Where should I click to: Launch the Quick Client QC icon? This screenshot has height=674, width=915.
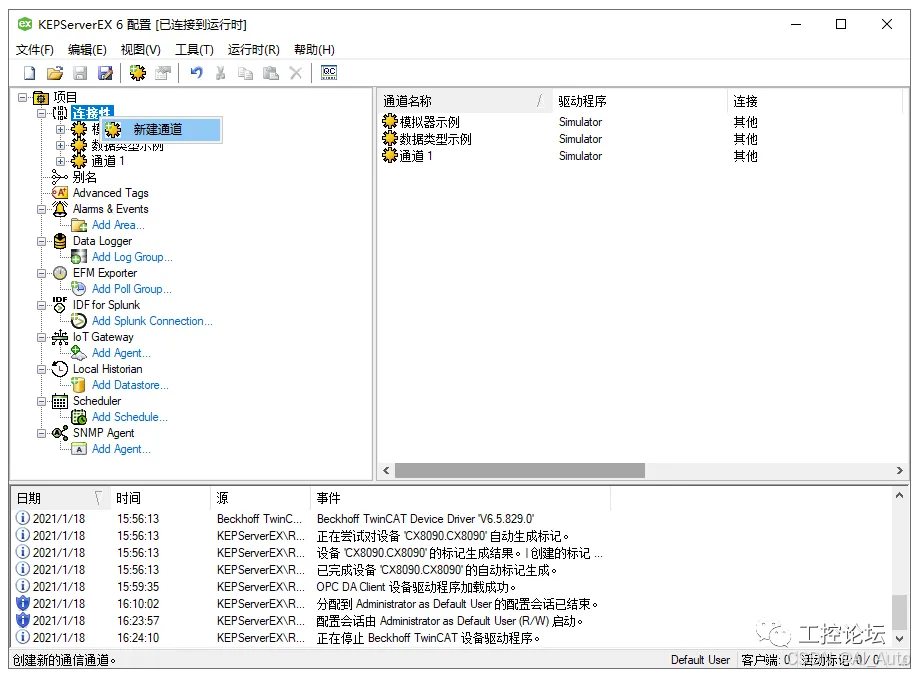pos(329,72)
